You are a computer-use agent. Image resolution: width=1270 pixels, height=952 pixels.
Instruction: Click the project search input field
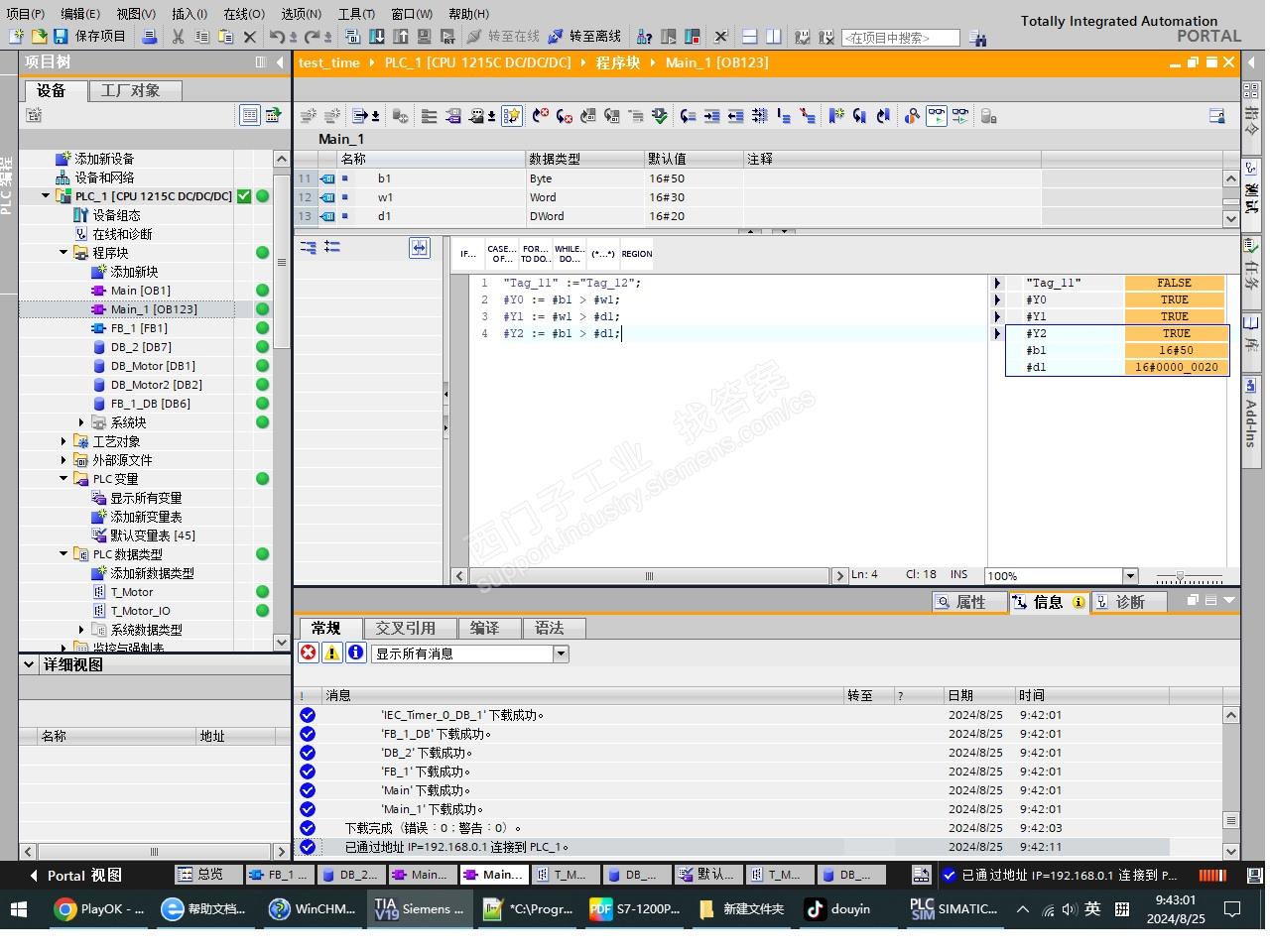coord(900,38)
